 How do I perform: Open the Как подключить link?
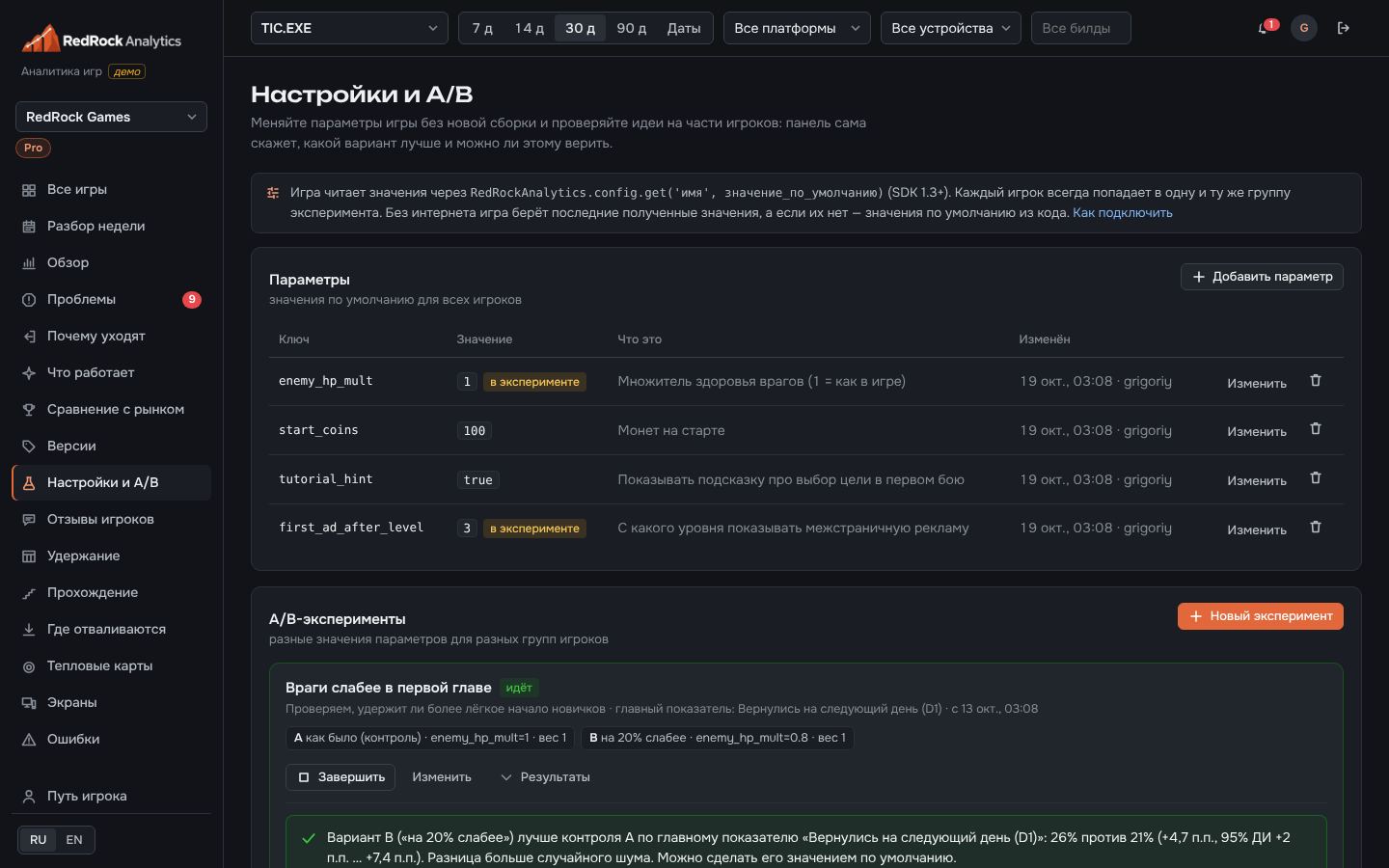[x=1123, y=213]
